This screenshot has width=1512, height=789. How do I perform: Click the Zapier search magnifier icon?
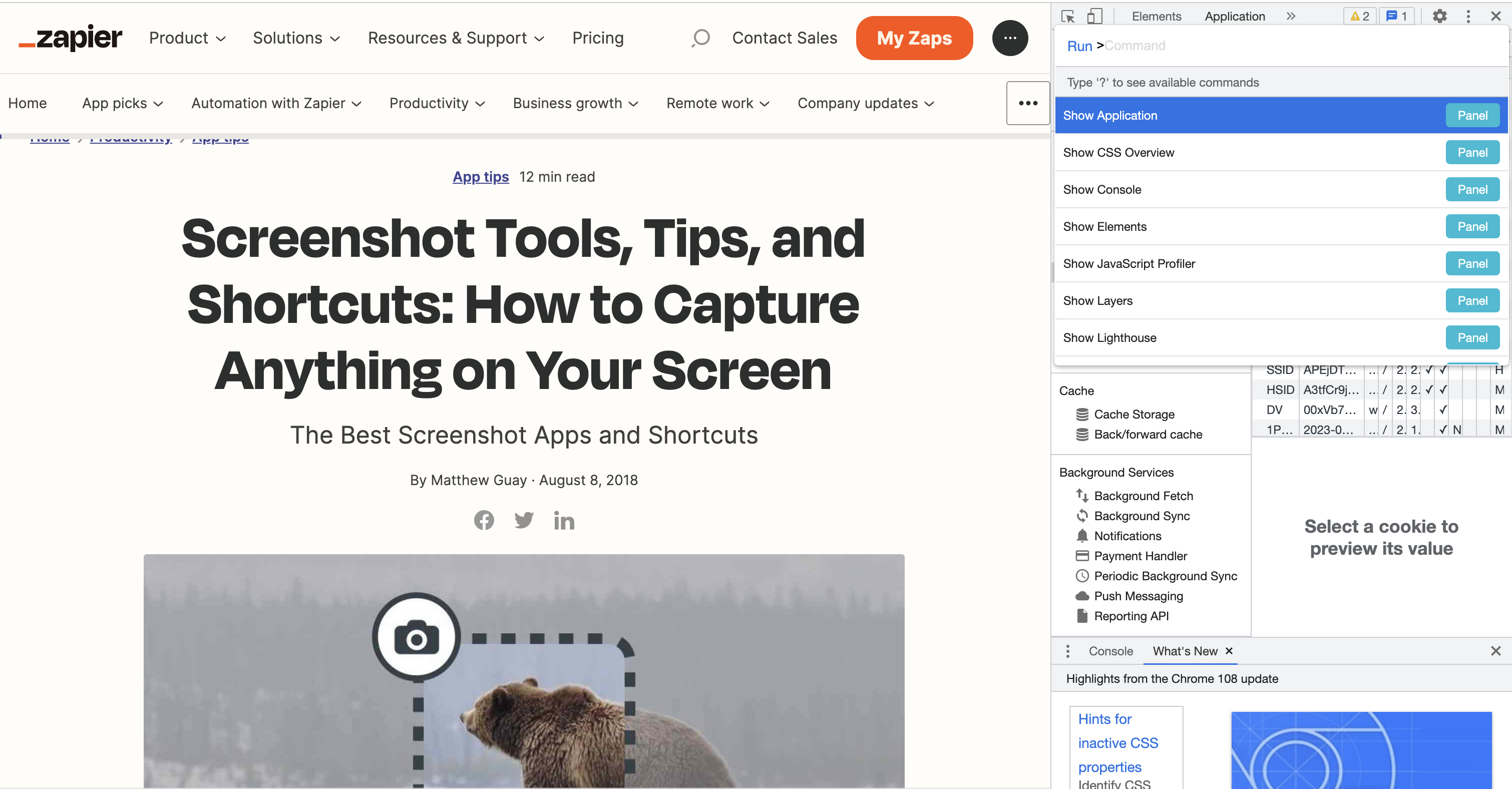(700, 38)
